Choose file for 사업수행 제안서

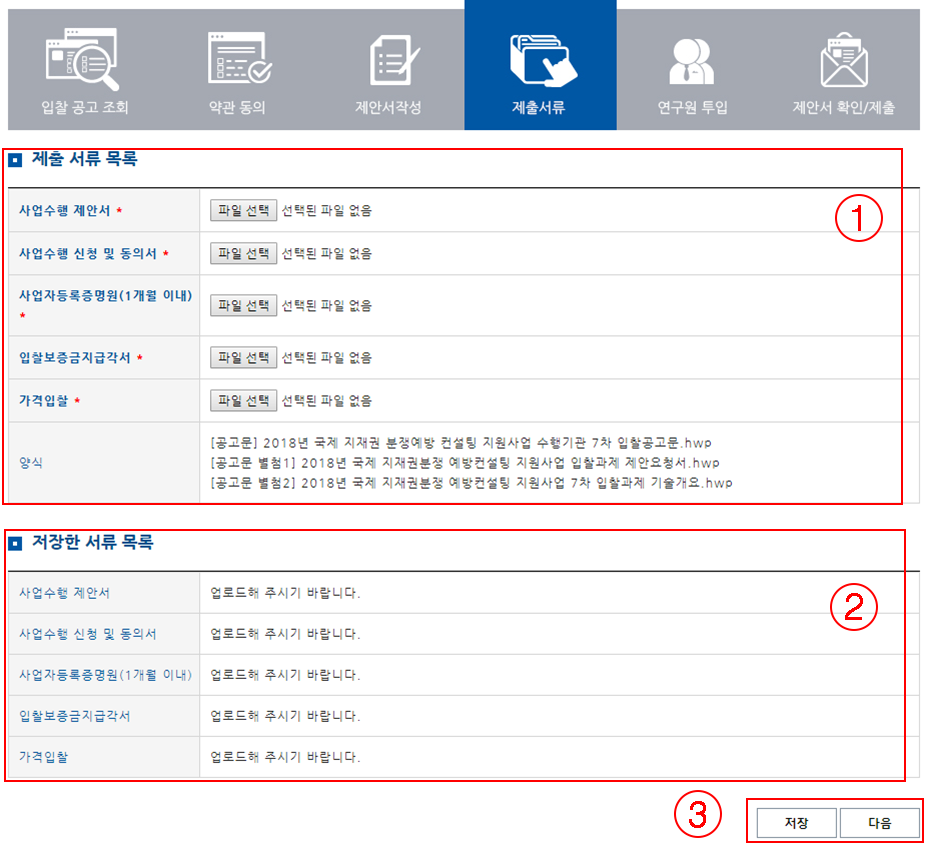point(243,211)
